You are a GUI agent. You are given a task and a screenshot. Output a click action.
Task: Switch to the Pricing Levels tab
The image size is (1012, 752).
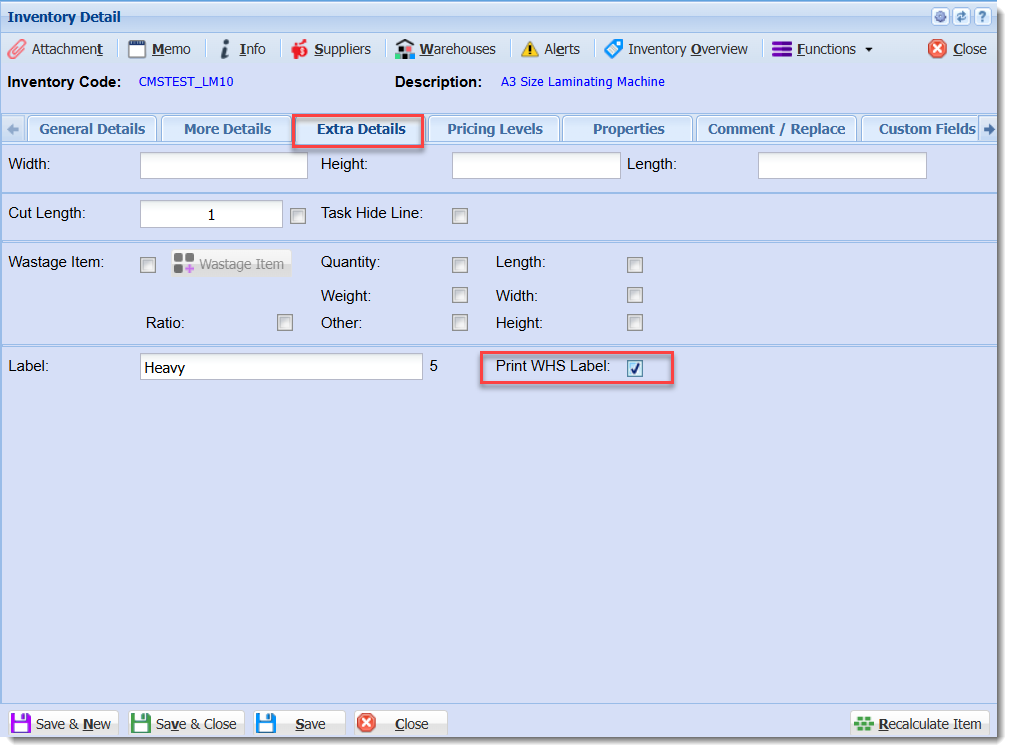point(495,129)
